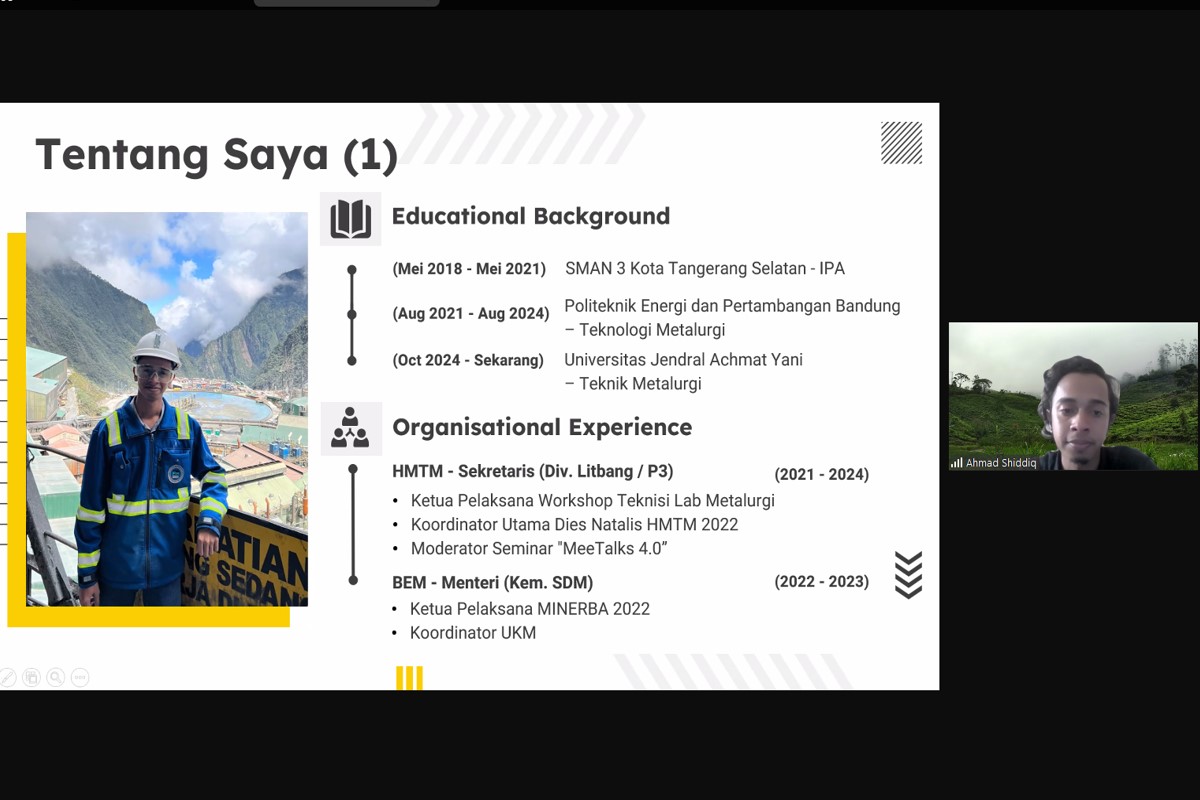The height and width of the screenshot is (800, 1200).
Task: Click the diagonal striped square decoration
Action: click(901, 143)
